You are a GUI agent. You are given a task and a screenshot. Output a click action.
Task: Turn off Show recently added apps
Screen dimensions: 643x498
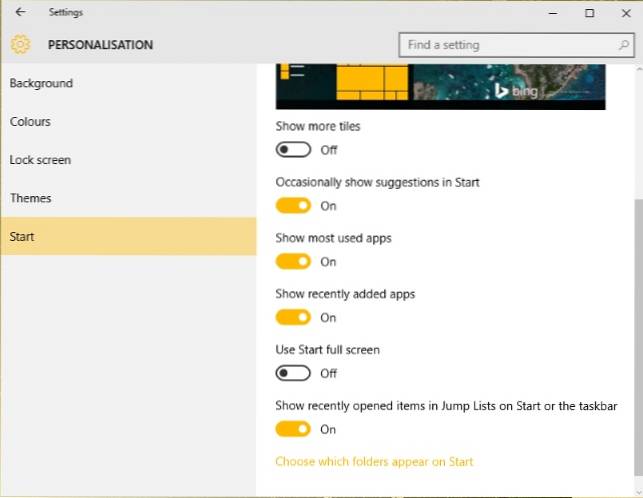click(x=293, y=317)
